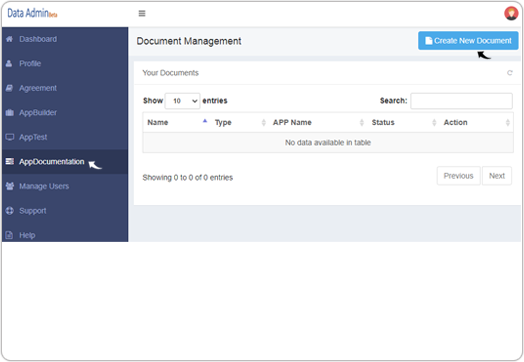
Task: Sort table by Type column
Action: (x=239, y=122)
